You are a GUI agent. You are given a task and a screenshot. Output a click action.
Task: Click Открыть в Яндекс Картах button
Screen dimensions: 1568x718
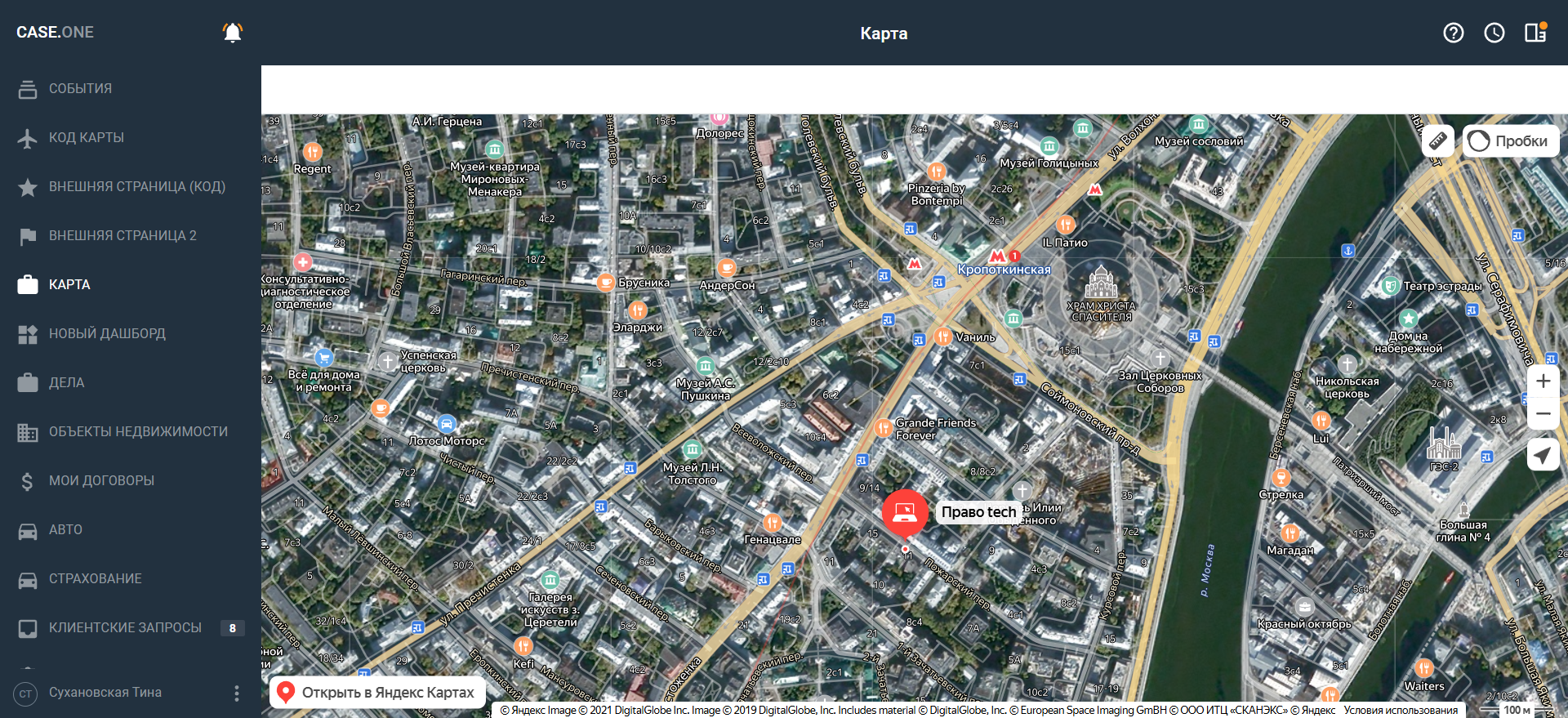click(x=377, y=693)
